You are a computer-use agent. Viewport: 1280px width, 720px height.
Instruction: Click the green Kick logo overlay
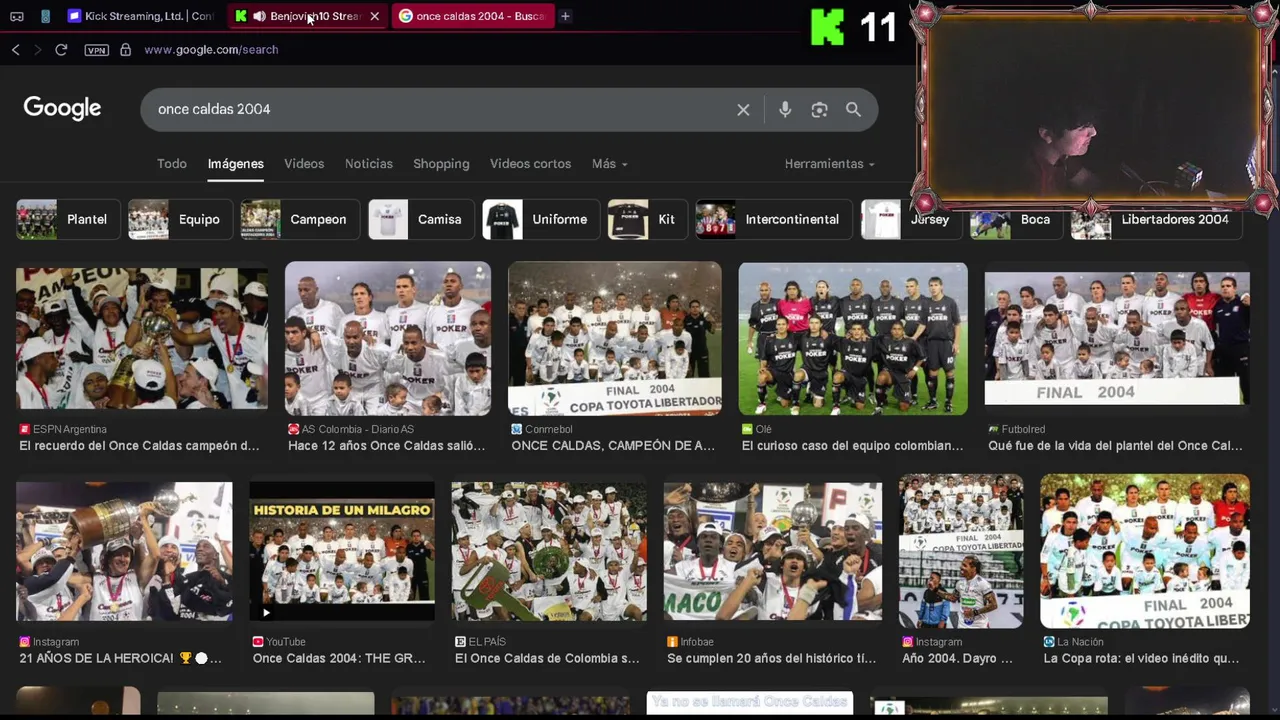[x=827, y=27]
